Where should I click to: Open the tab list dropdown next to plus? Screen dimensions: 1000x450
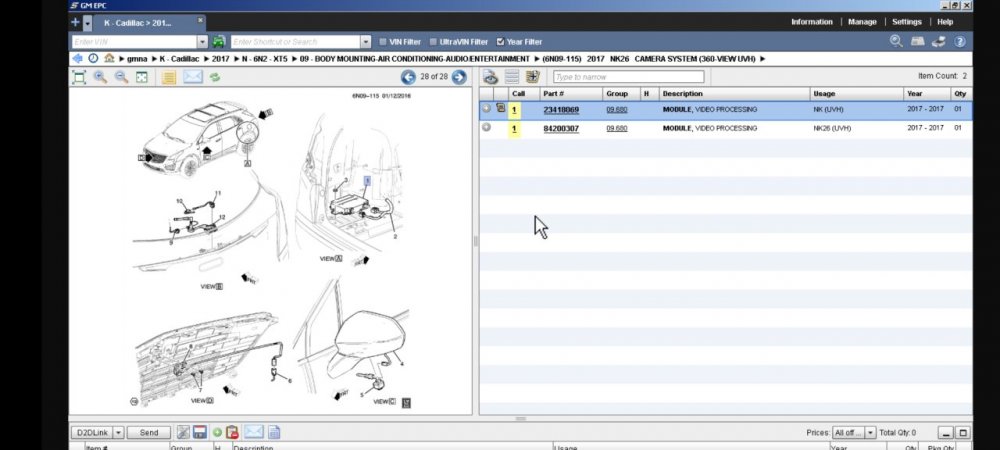click(87, 23)
